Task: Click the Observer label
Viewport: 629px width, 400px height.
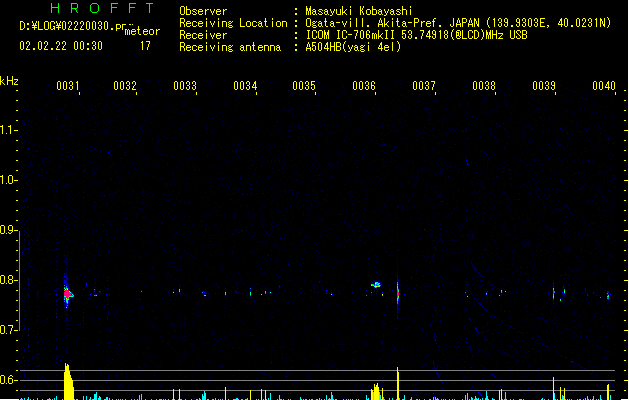Action: (x=203, y=11)
